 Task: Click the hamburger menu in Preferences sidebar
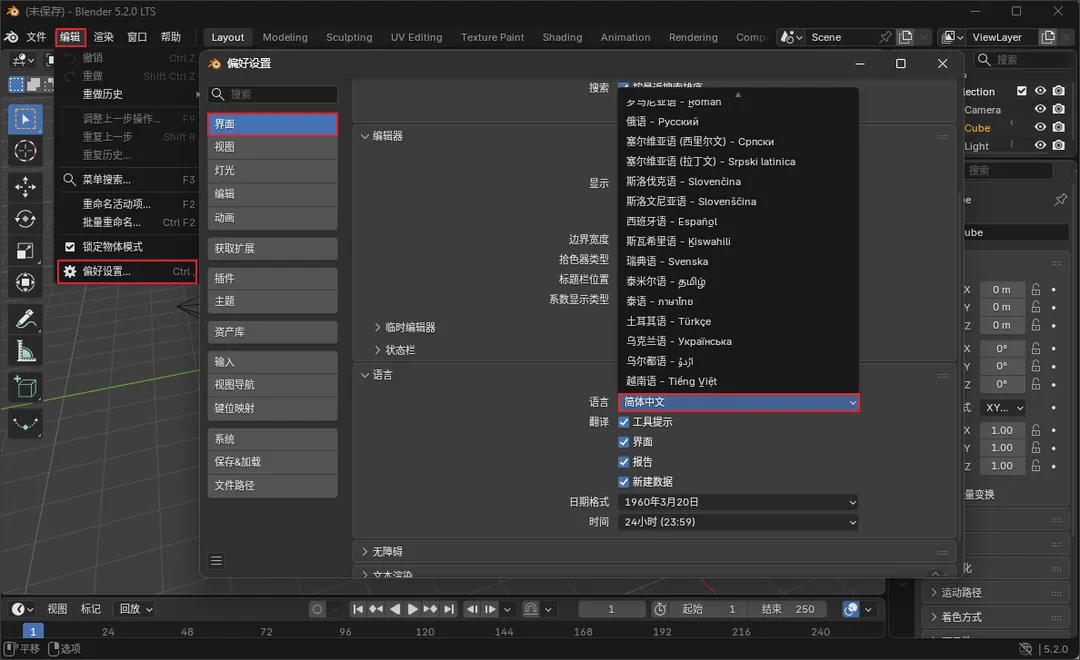216,561
